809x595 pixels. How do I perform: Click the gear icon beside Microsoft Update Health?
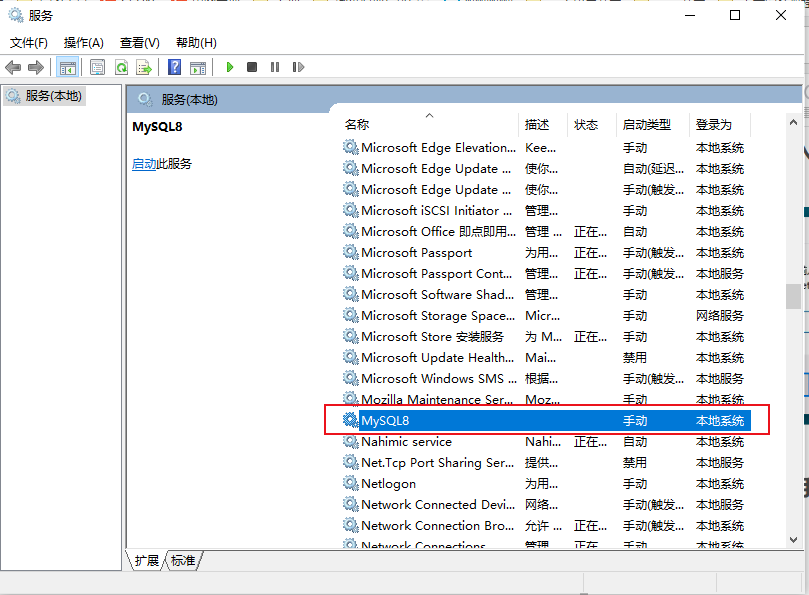pyautogui.click(x=351, y=357)
